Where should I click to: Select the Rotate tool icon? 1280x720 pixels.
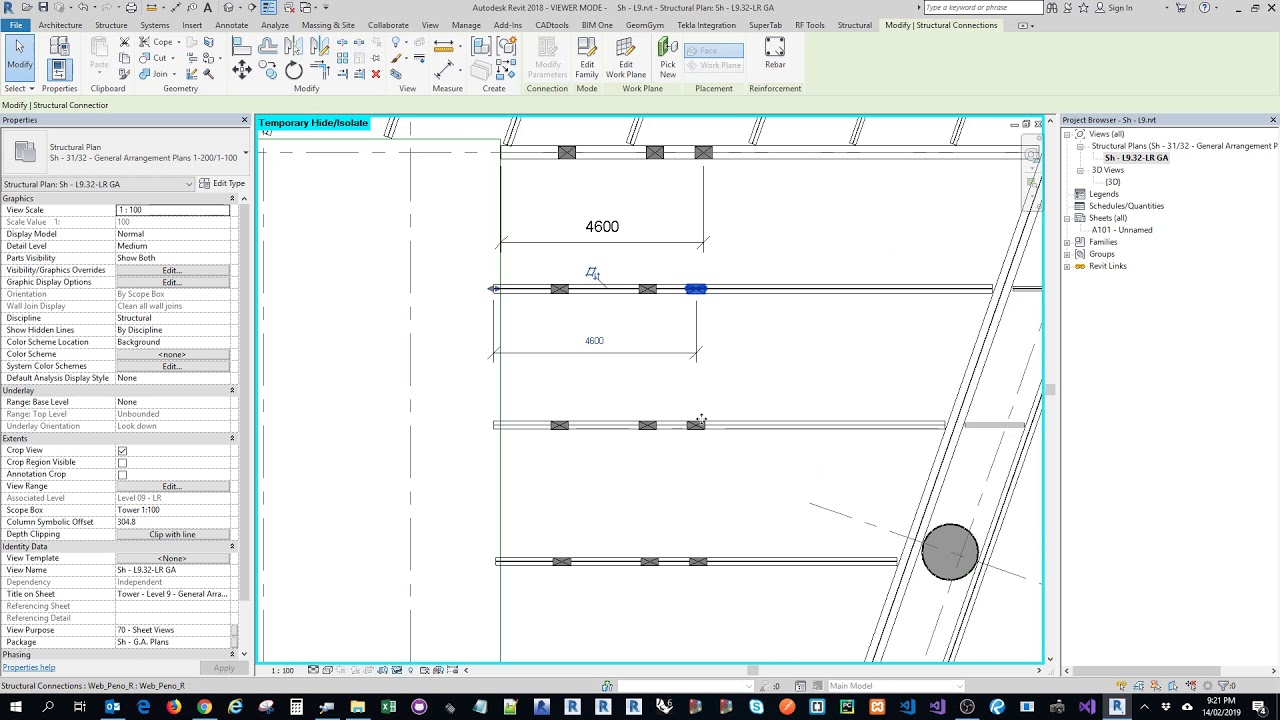pyautogui.click(x=294, y=69)
